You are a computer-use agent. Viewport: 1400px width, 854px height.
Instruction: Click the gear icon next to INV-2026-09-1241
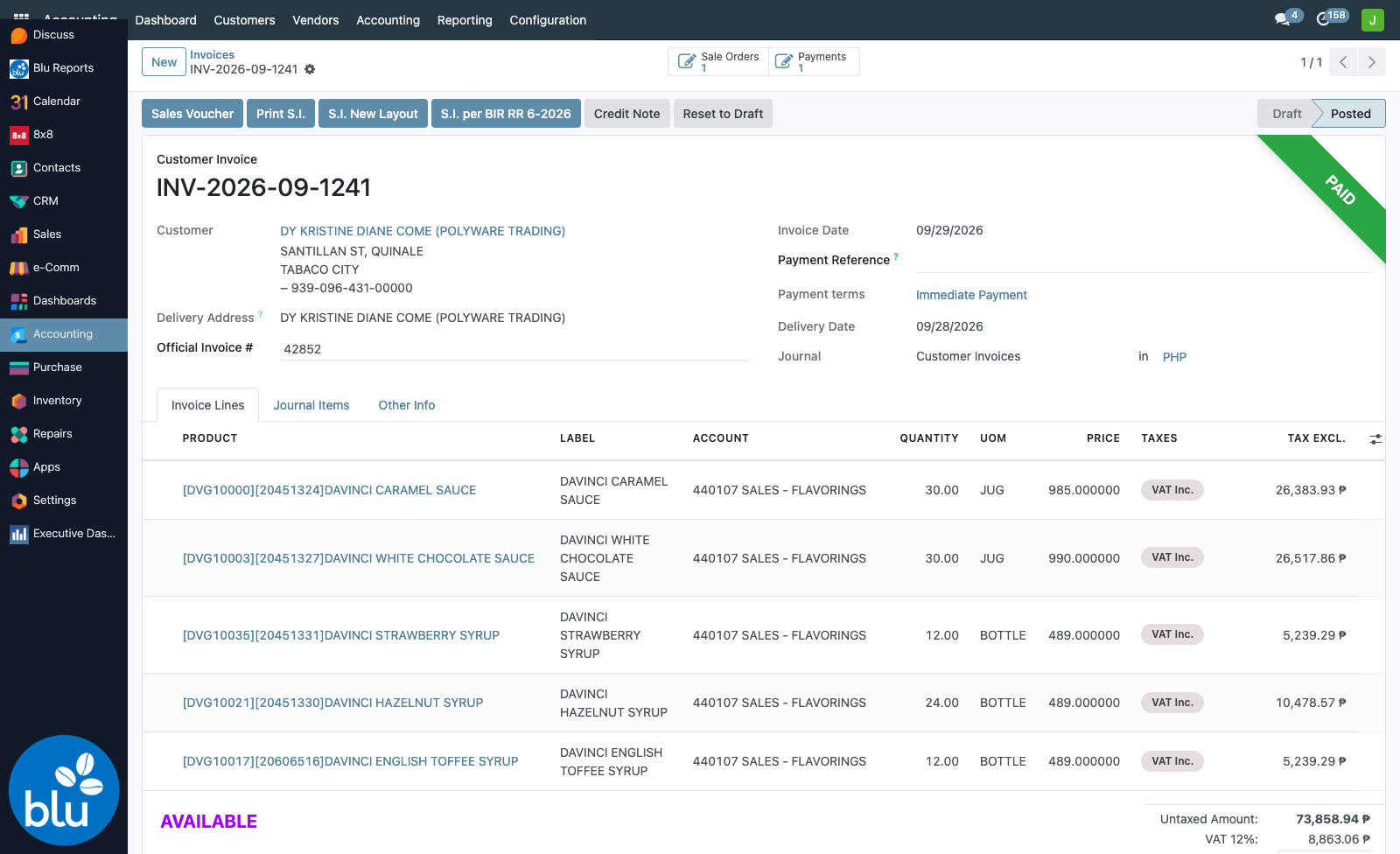(x=310, y=69)
